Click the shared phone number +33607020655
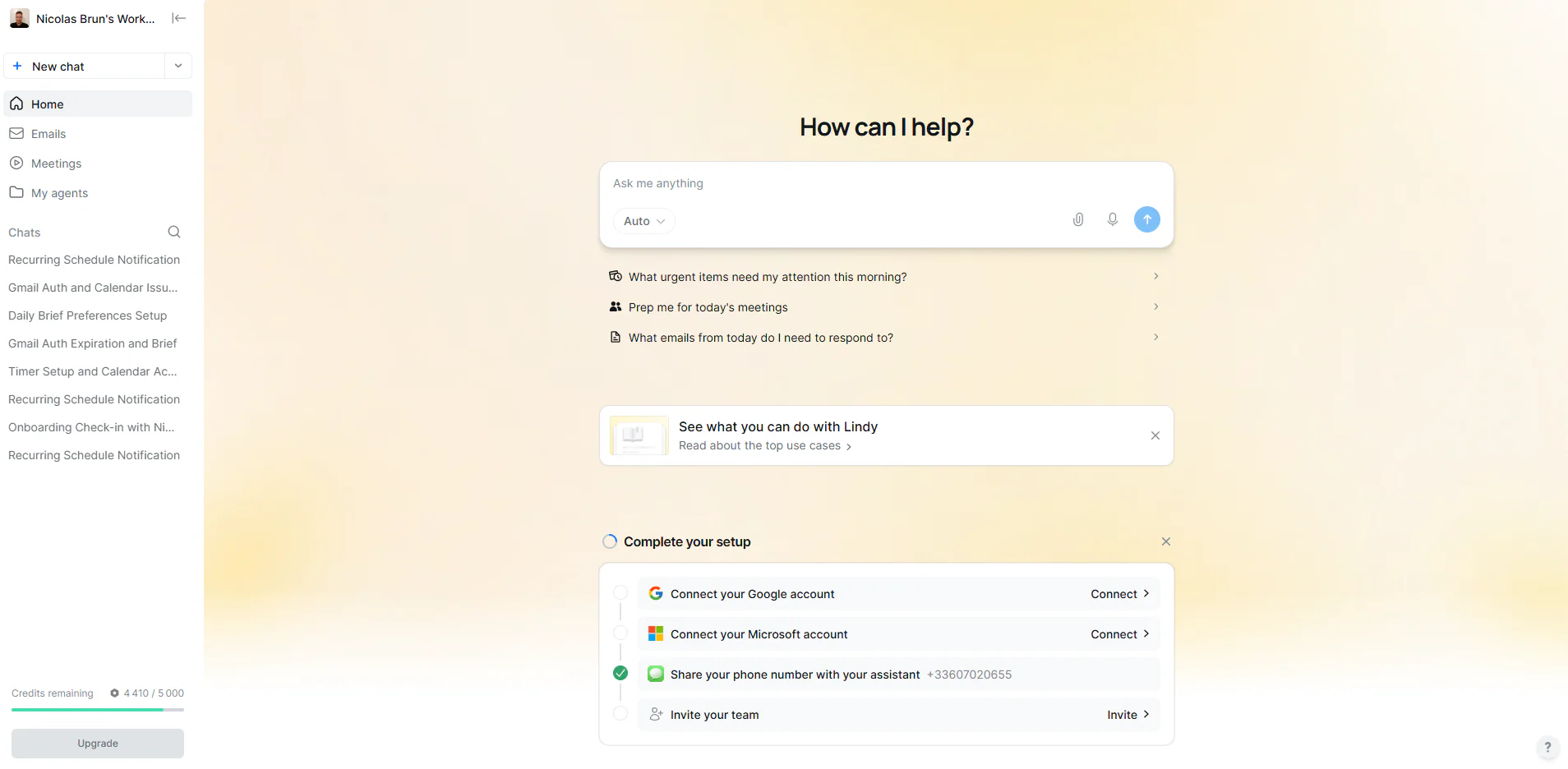 pyautogui.click(x=969, y=675)
